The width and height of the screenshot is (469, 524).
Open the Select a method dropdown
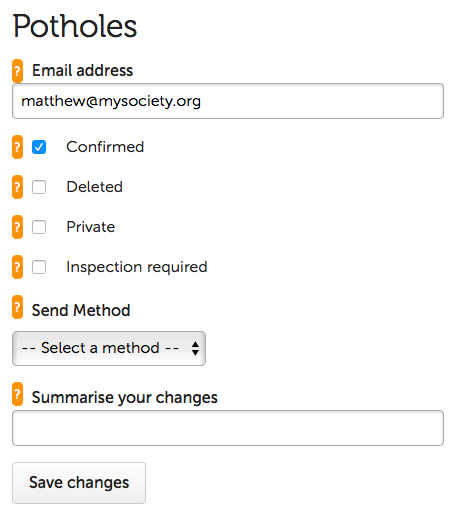pyautogui.click(x=109, y=349)
